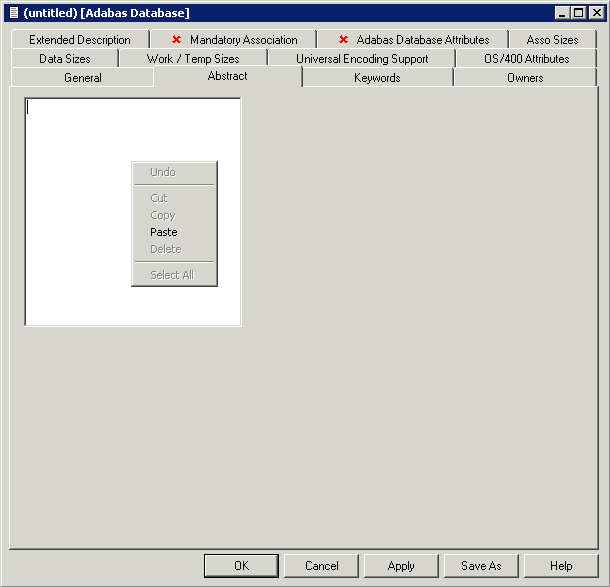This screenshot has height=587, width=610.
Task: Click the Save As button
Action: [481, 566]
